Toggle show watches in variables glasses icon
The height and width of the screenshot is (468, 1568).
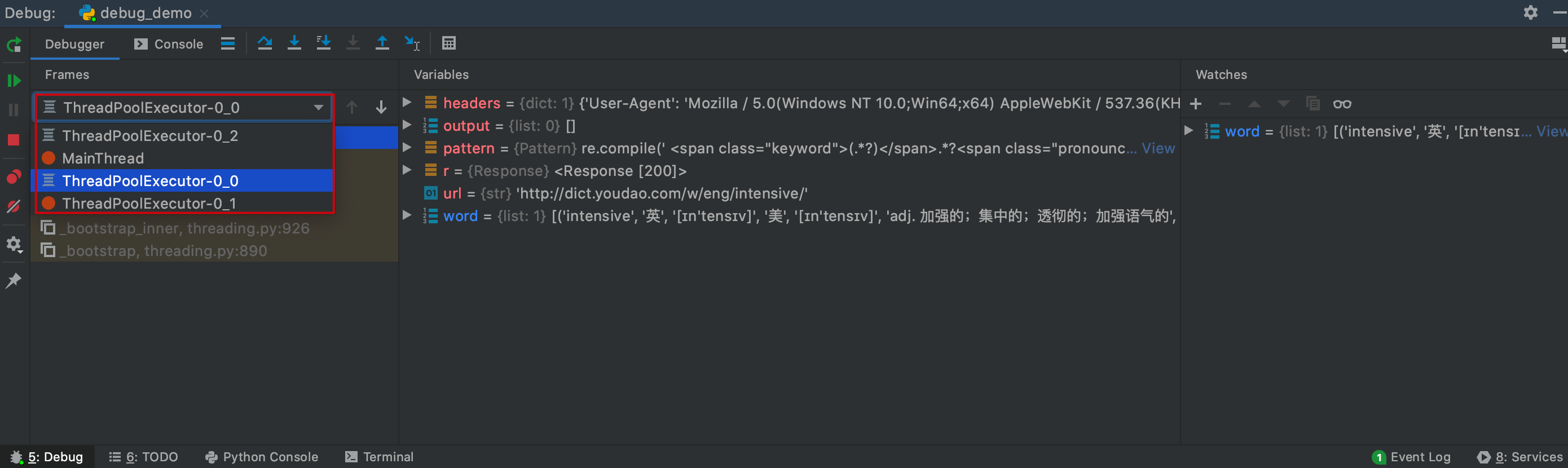(x=1342, y=104)
